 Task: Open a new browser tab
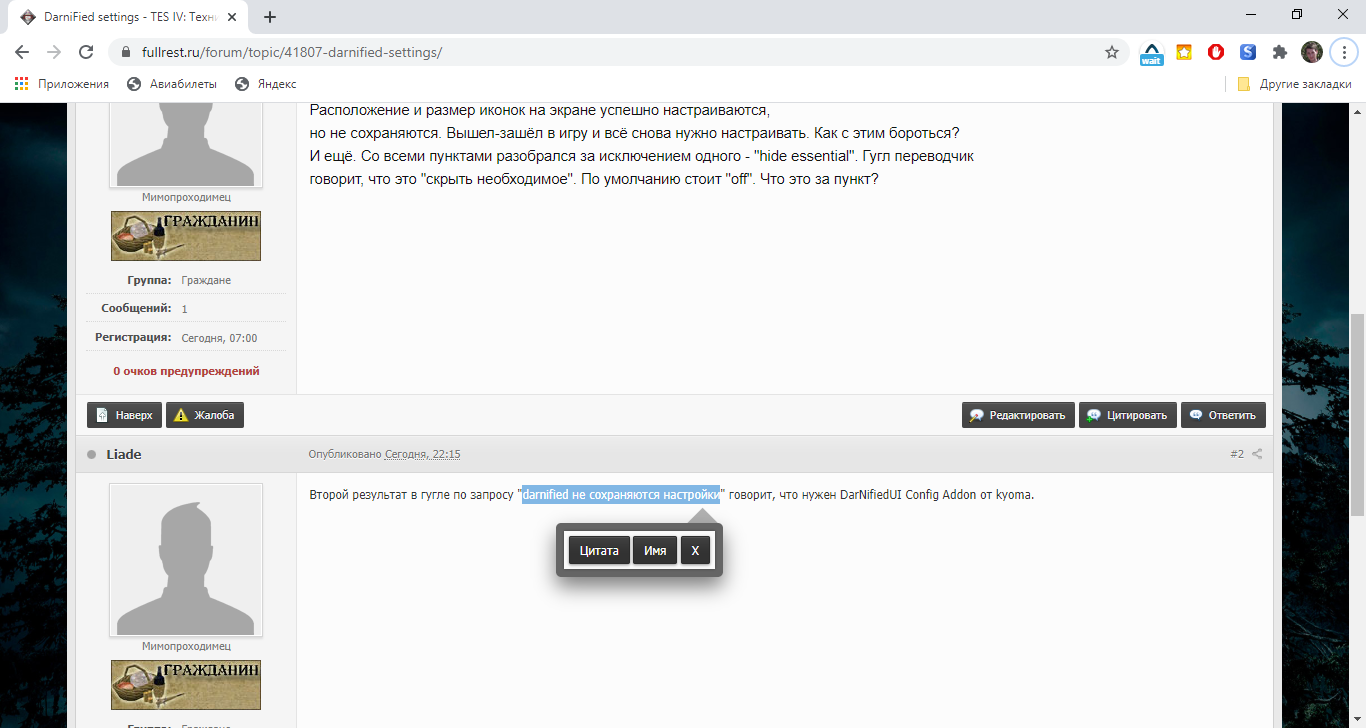270,17
